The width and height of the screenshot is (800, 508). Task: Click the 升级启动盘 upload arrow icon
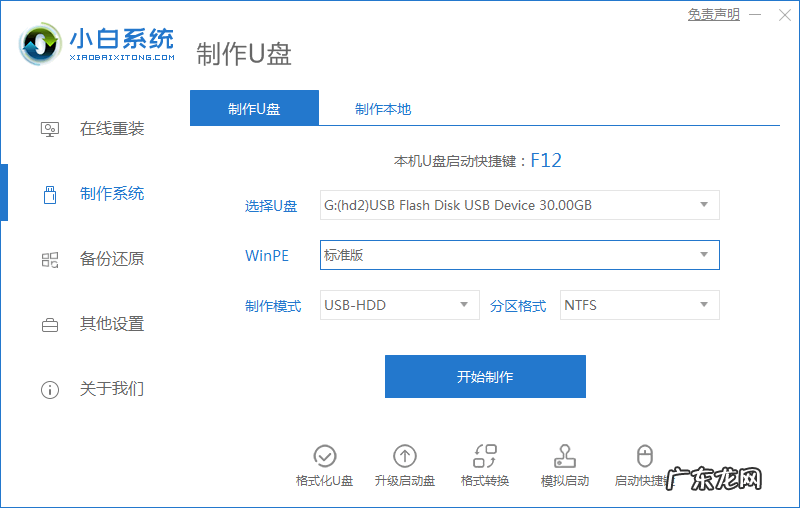click(405, 456)
